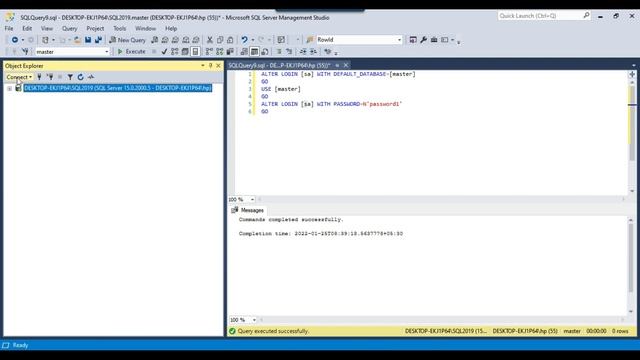
Task: Click Save All icon in toolbar
Action: click(98, 40)
